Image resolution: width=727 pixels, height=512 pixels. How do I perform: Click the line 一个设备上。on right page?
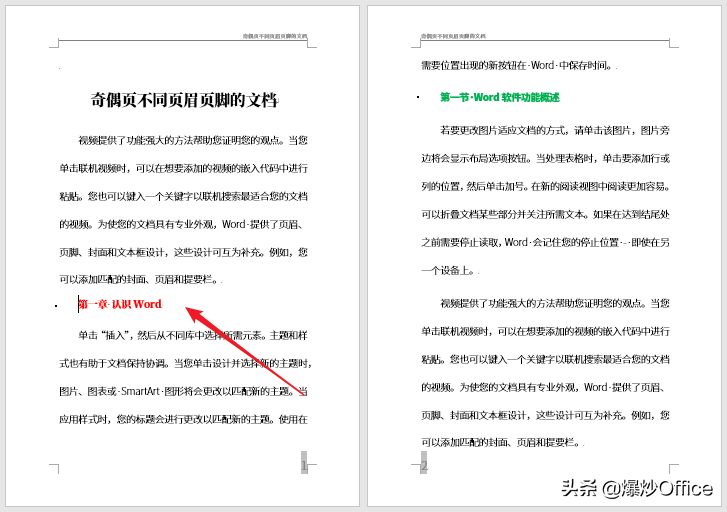coord(448,270)
